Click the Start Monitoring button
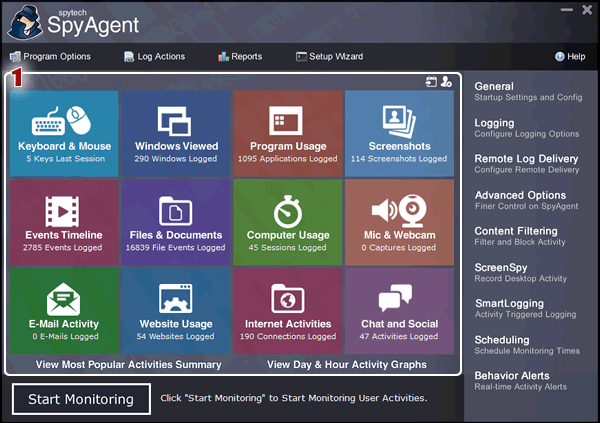Viewport: 600px width, 423px height. tap(81, 399)
